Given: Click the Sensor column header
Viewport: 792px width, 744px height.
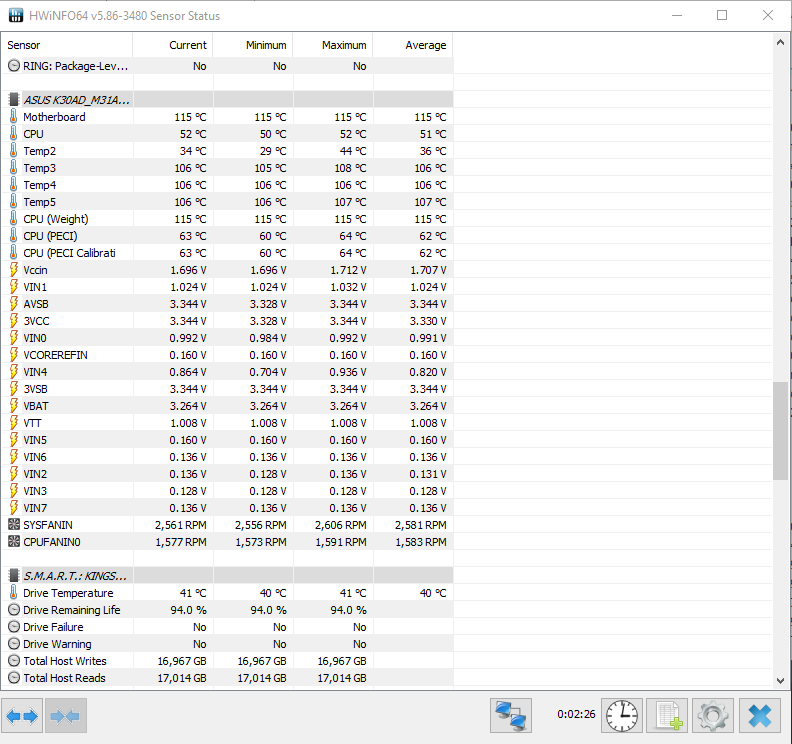Looking at the screenshot, I should click(x=67, y=45).
